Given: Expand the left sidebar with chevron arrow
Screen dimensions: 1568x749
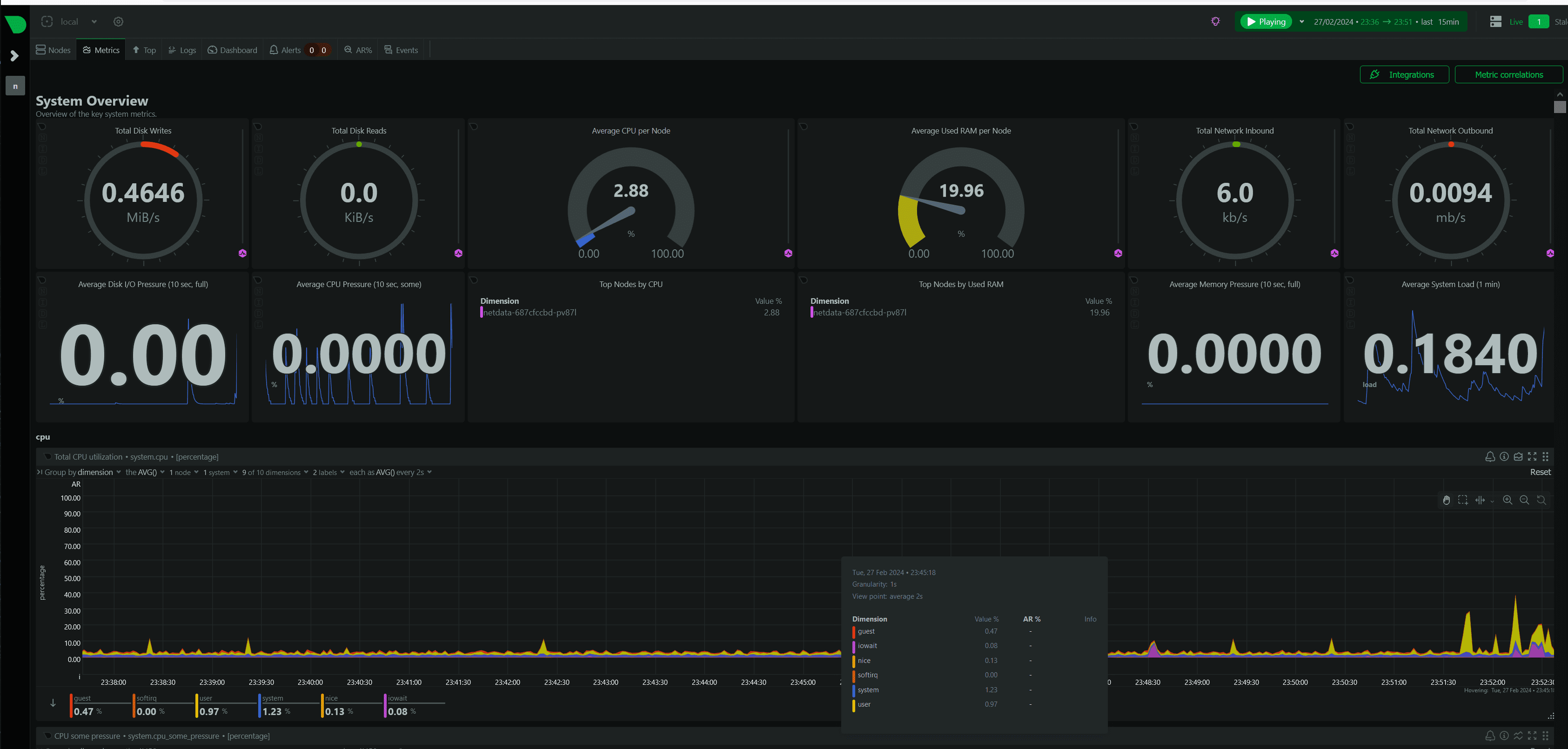Looking at the screenshot, I should [14, 56].
